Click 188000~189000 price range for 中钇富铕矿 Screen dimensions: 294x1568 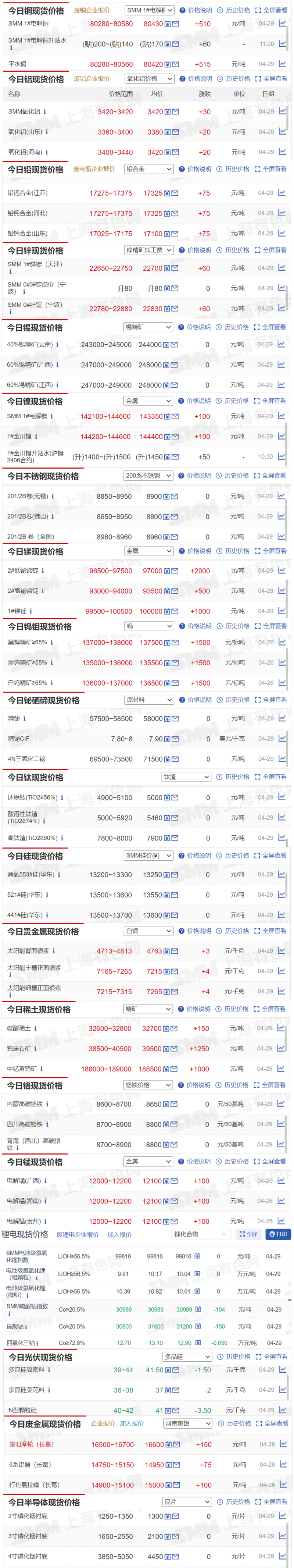[107, 1069]
